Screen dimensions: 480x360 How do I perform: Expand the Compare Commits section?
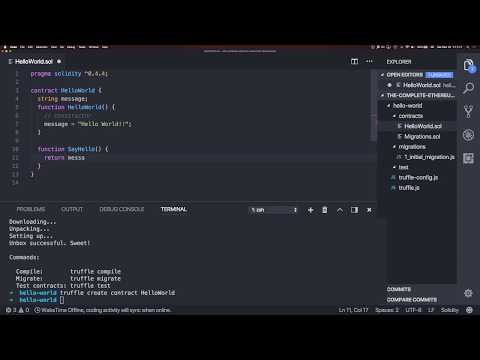(412, 300)
